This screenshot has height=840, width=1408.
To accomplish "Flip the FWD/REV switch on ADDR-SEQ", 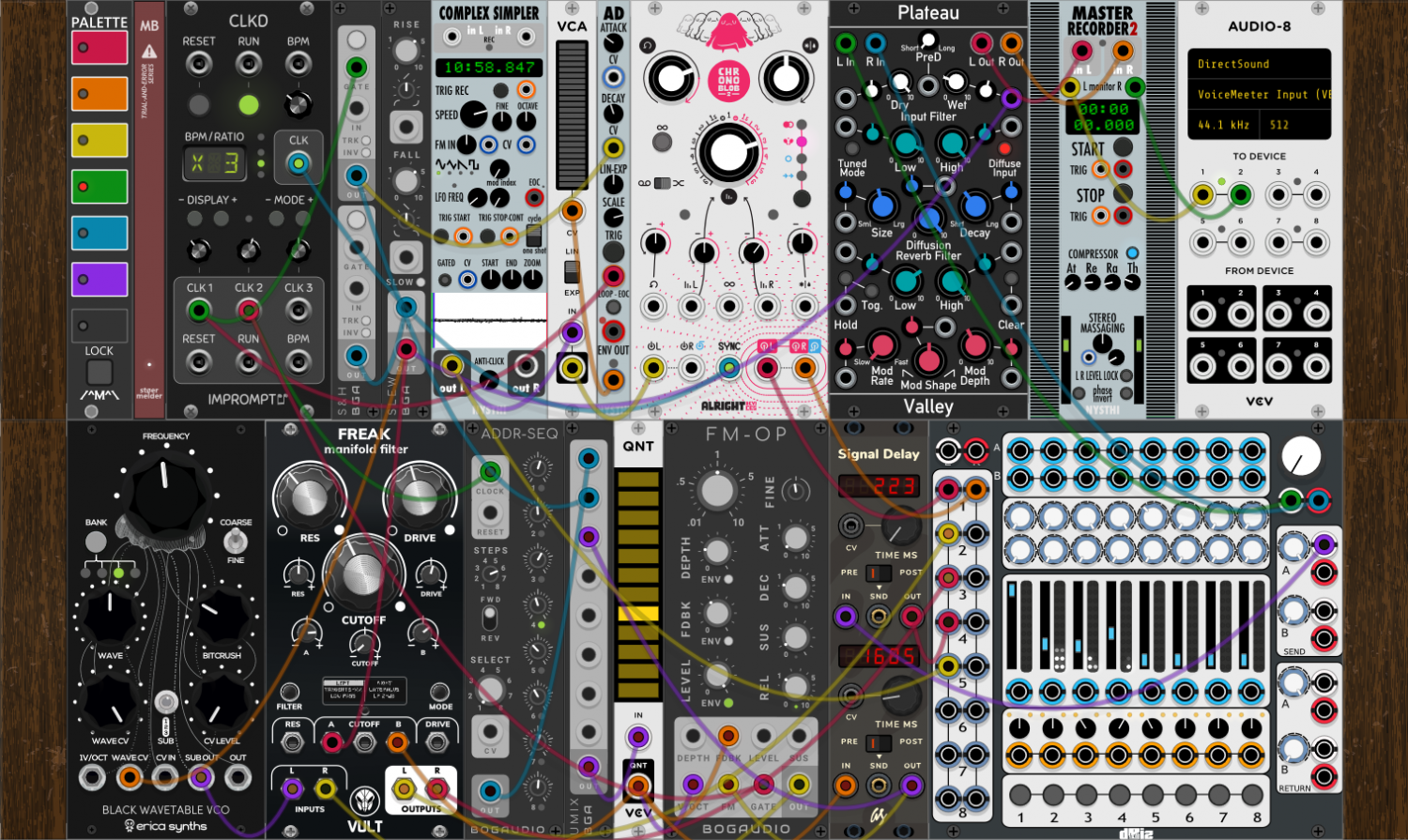I will click(x=489, y=618).
